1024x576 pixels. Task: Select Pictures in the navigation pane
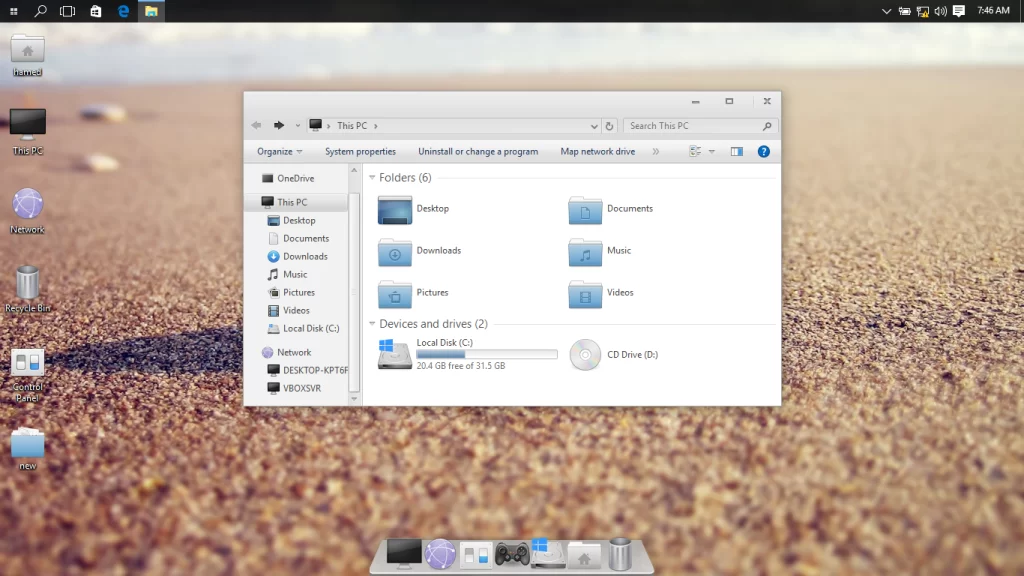coord(298,292)
